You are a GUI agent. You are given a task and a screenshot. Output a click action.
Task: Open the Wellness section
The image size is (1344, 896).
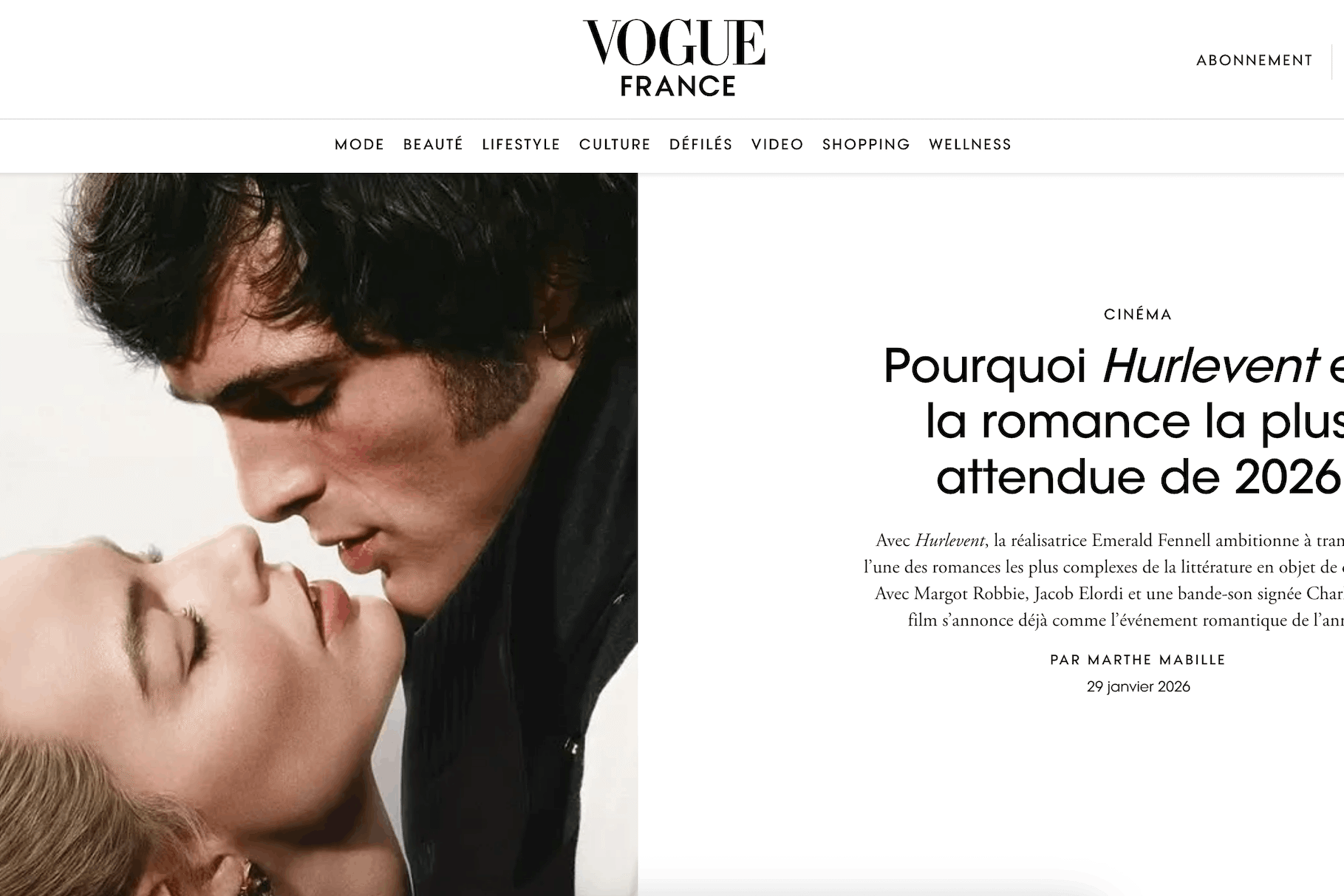pyautogui.click(x=970, y=145)
